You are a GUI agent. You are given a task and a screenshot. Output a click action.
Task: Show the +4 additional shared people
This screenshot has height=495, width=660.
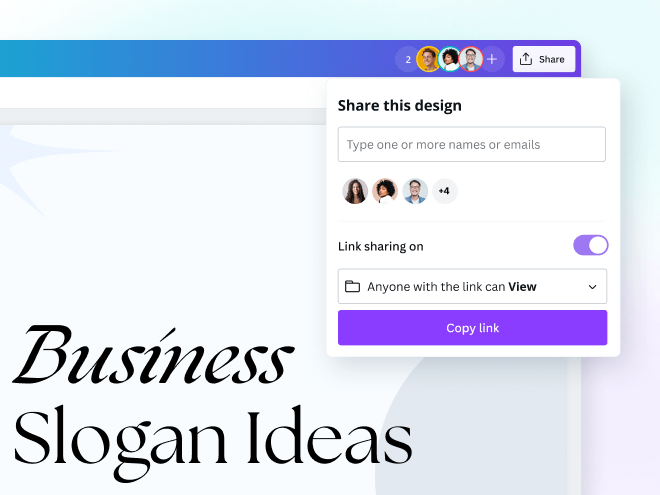(444, 191)
